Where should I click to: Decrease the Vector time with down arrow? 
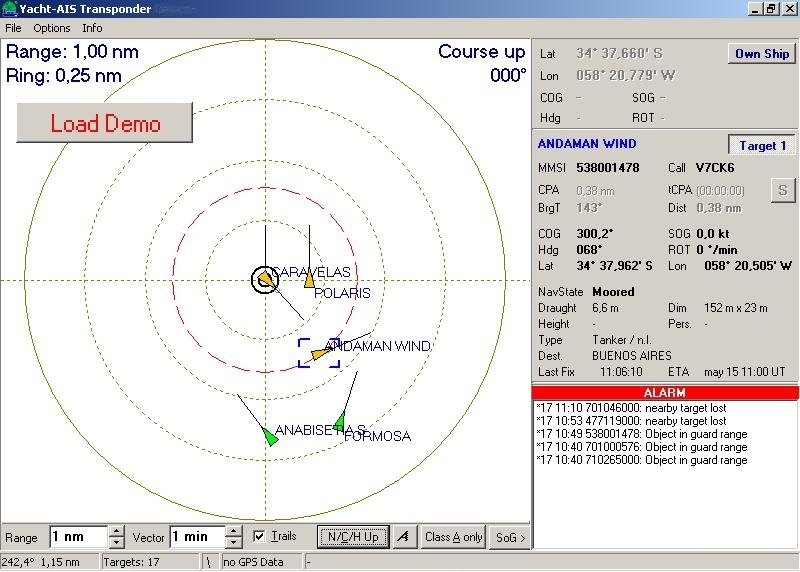coord(234,542)
